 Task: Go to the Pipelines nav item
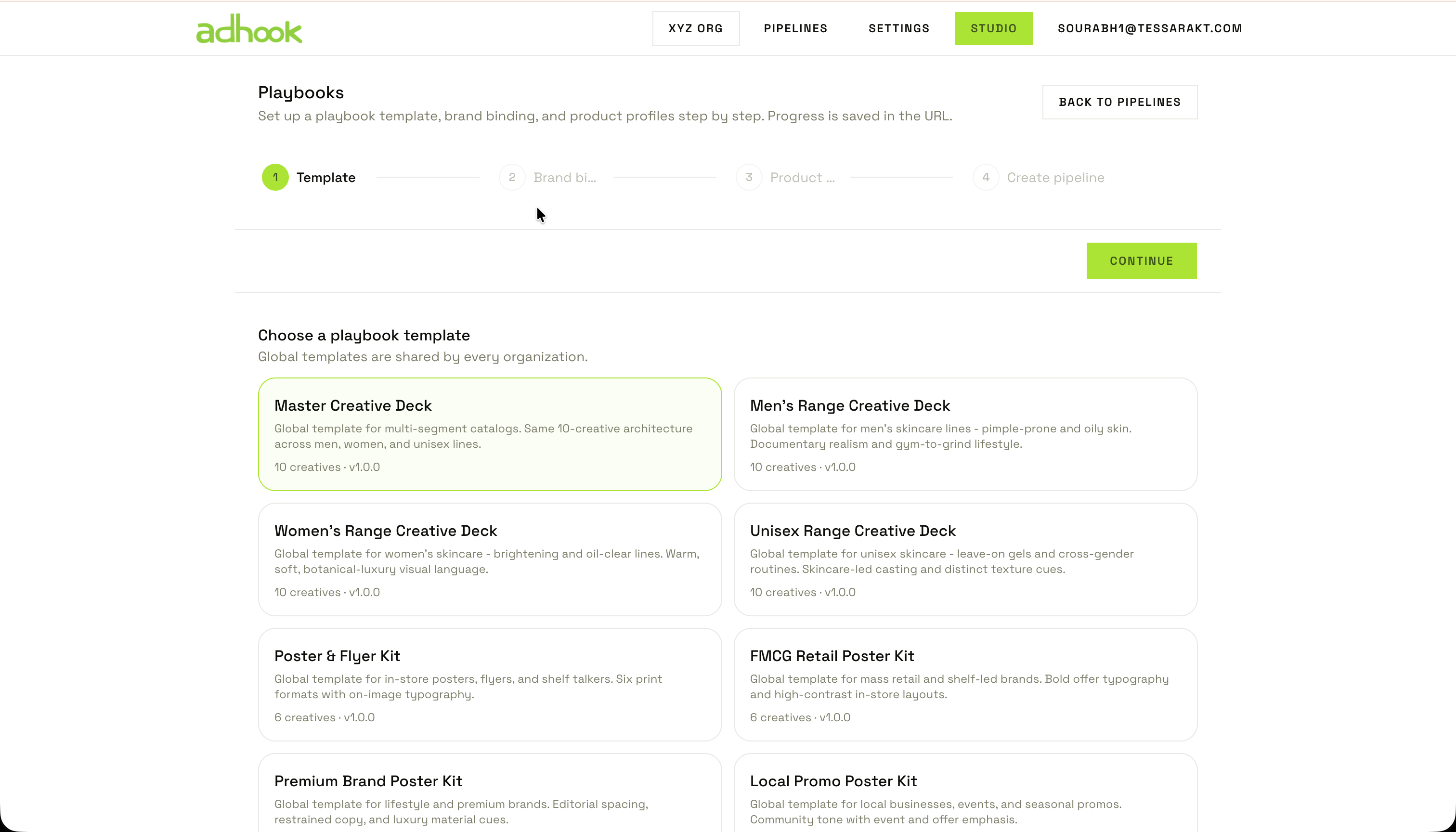pos(795,28)
